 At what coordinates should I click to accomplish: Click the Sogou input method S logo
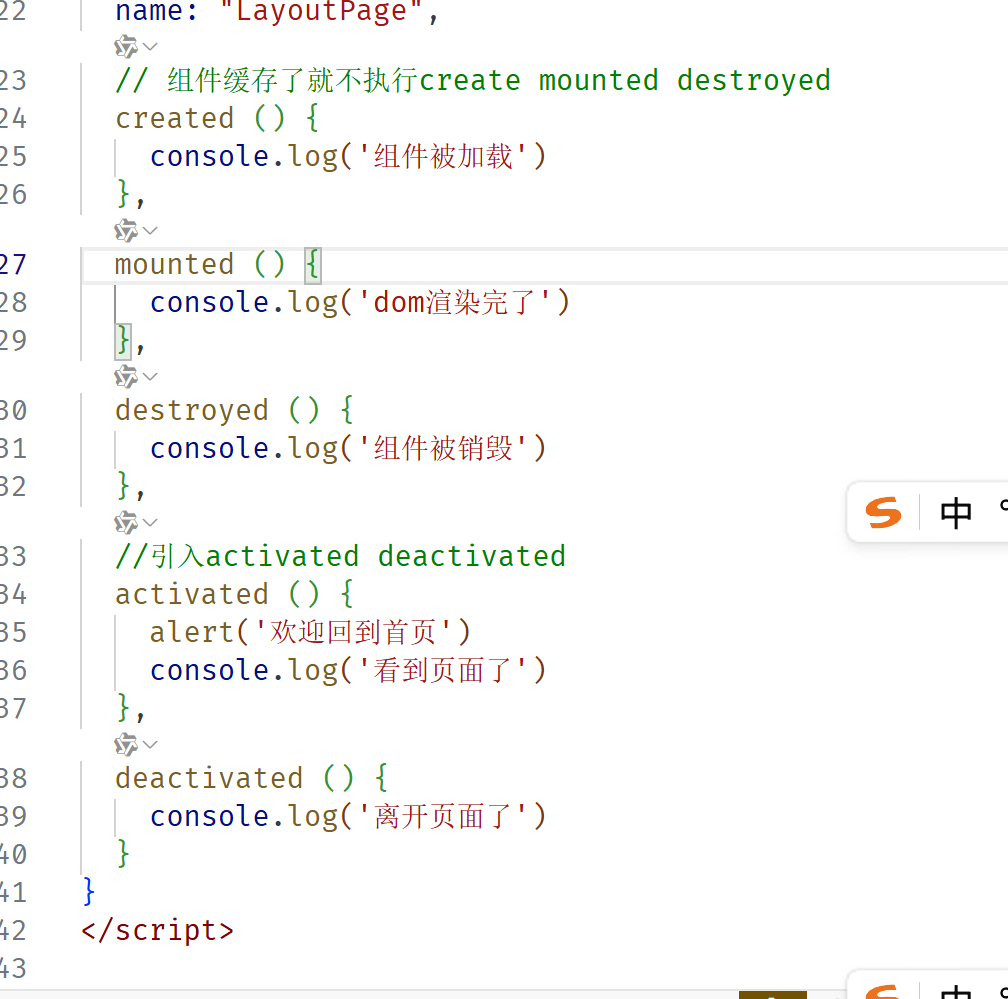coord(883,513)
